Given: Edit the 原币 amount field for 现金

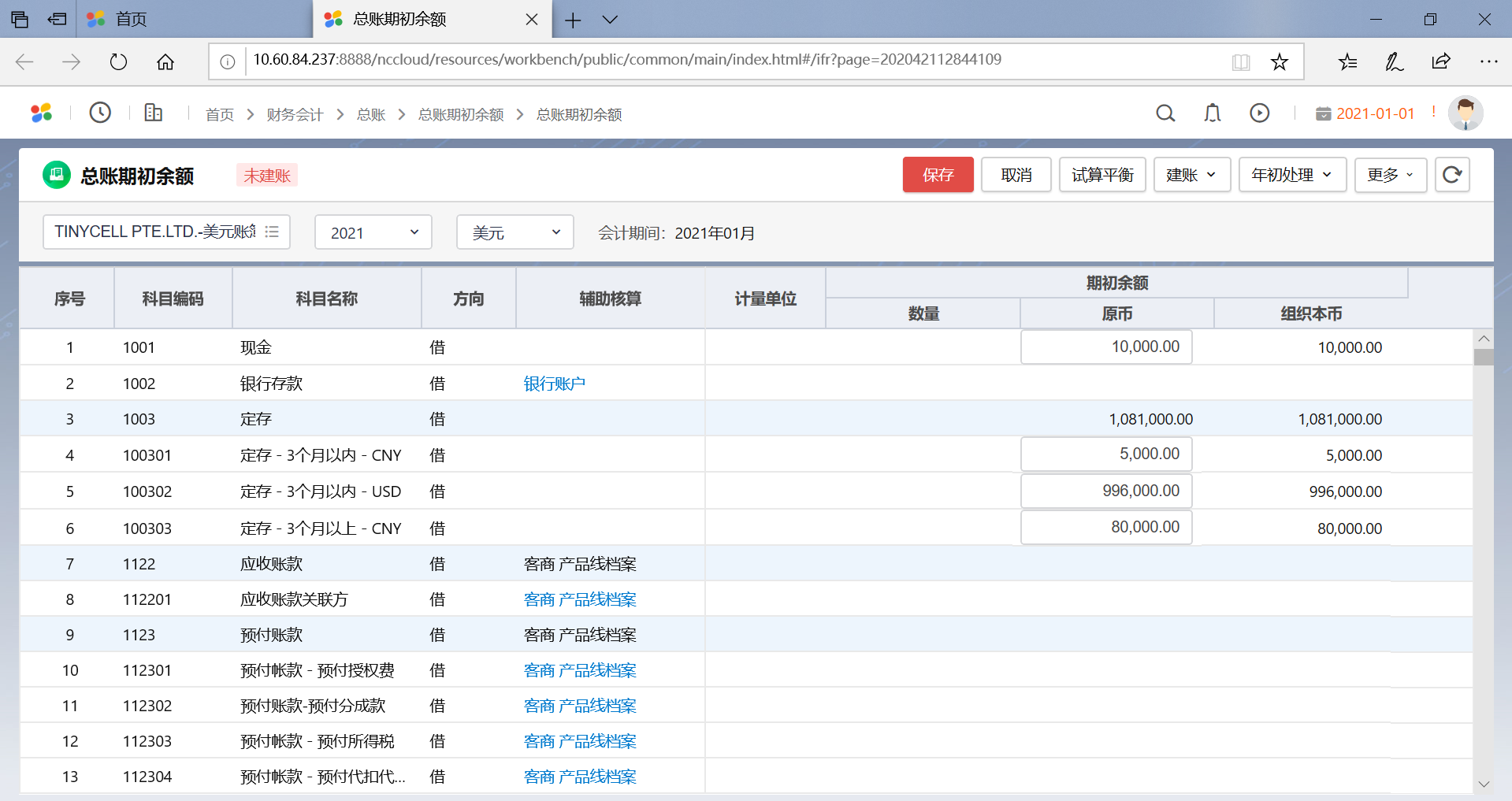Looking at the screenshot, I should click(x=1106, y=347).
